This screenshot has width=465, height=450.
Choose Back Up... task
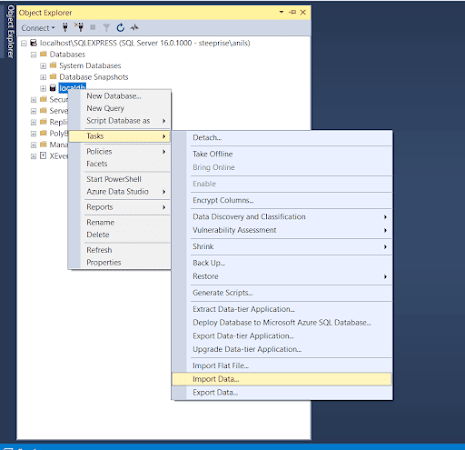click(x=282, y=263)
